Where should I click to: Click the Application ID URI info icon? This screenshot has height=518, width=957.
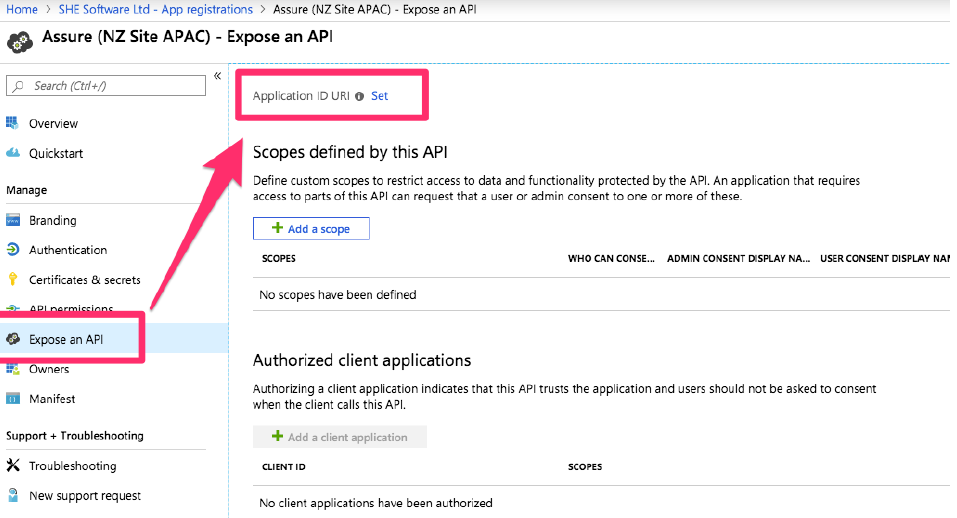pos(359,97)
